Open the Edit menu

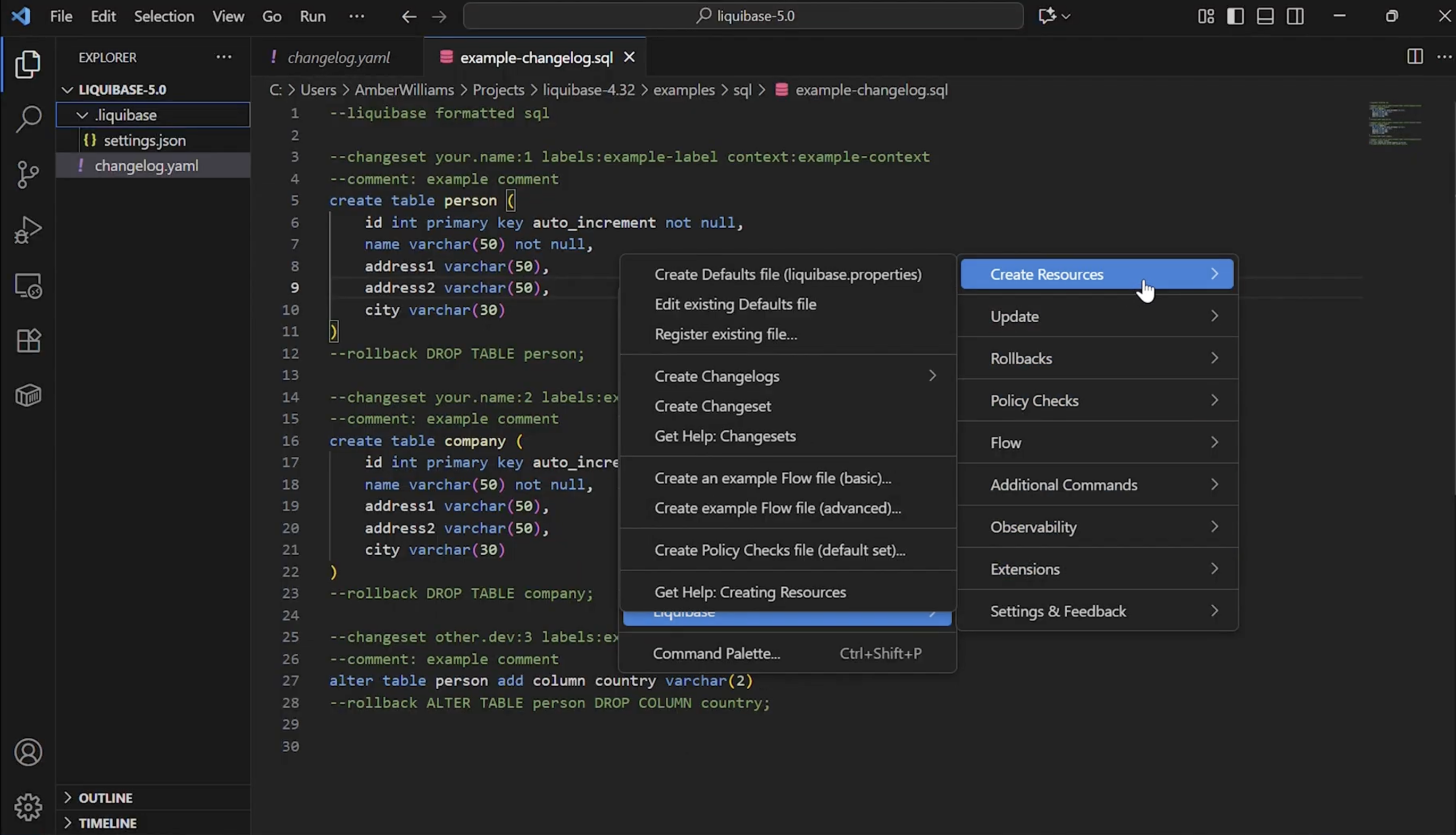(x=103, y=16)
